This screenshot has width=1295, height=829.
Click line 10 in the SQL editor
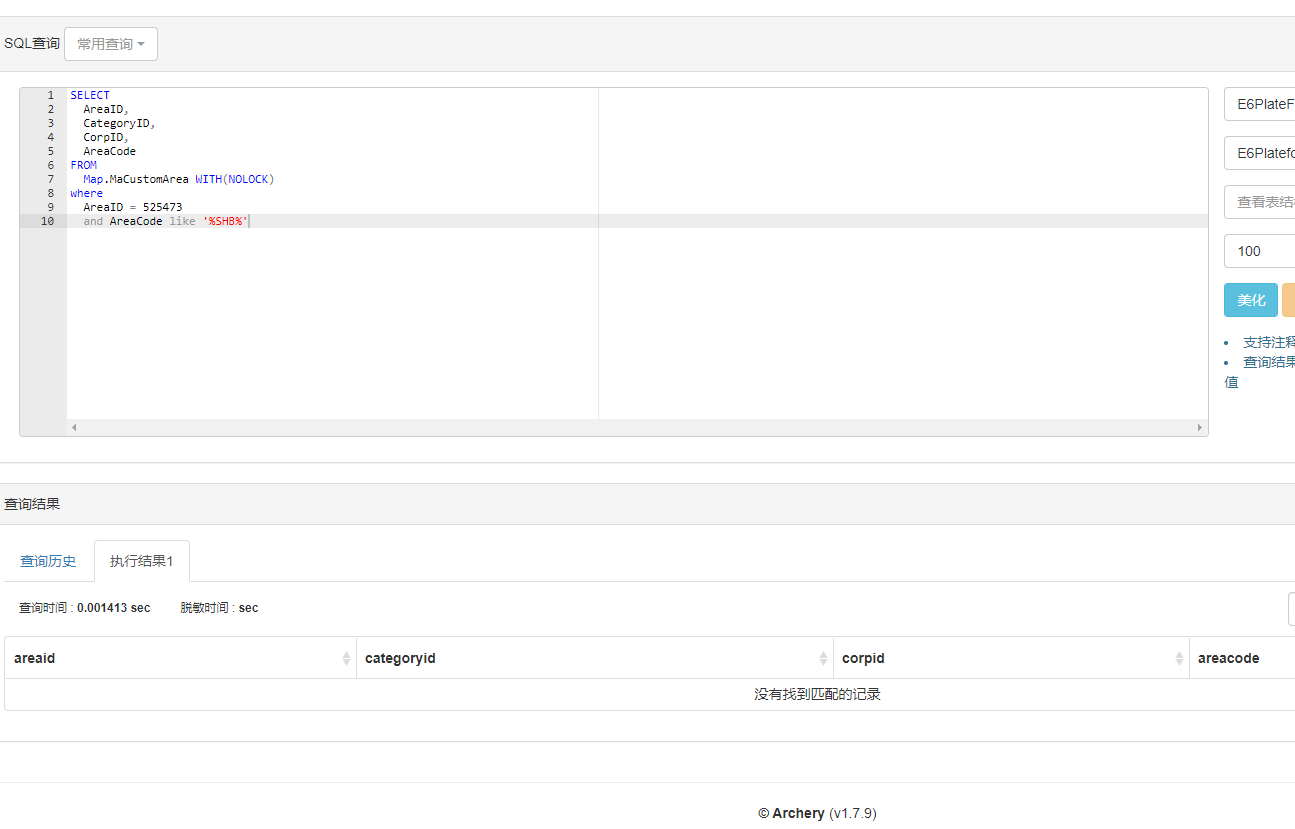[637, 221]
